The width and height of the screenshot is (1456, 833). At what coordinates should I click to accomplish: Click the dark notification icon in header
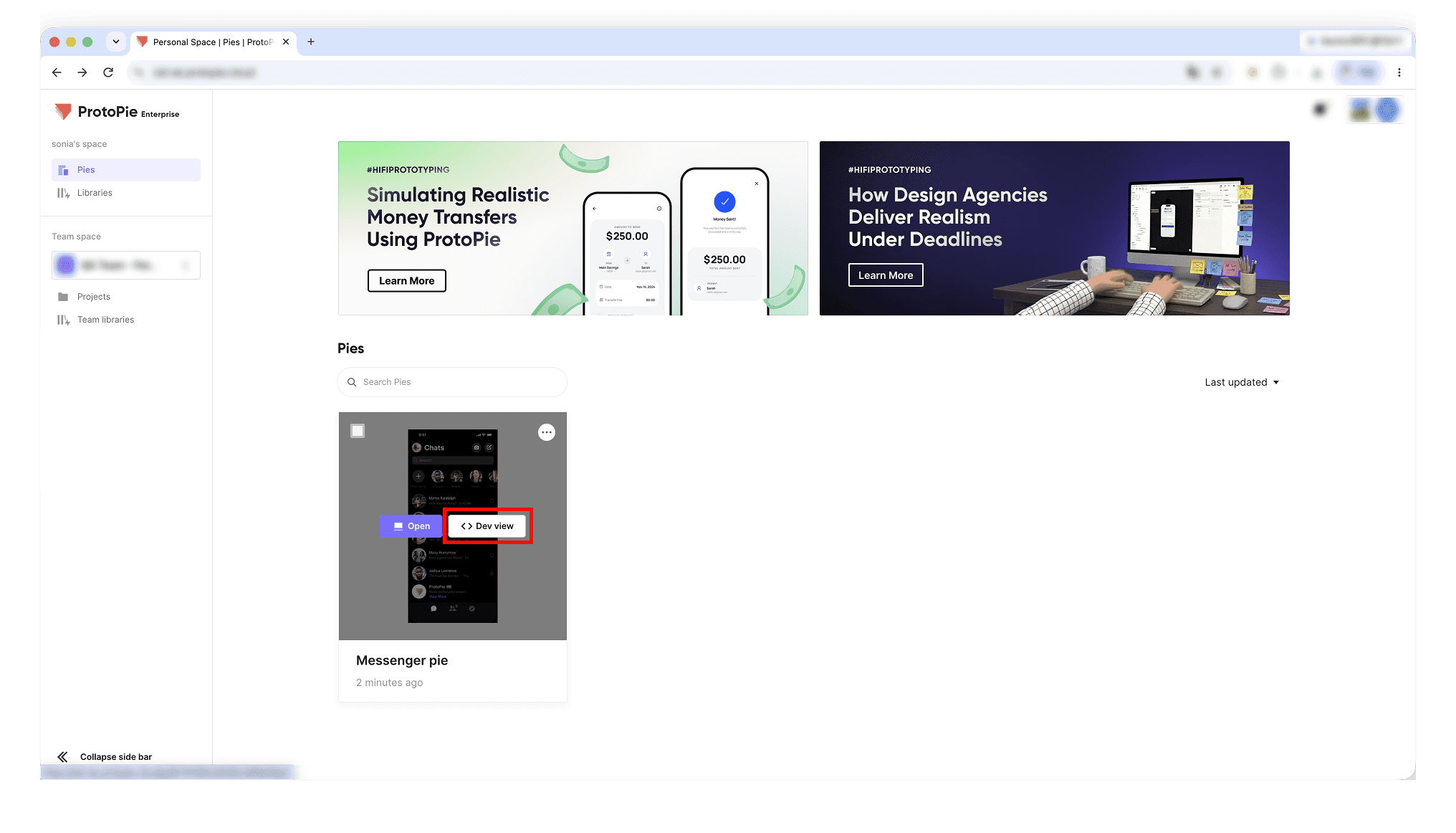(x=1320, y=110)
